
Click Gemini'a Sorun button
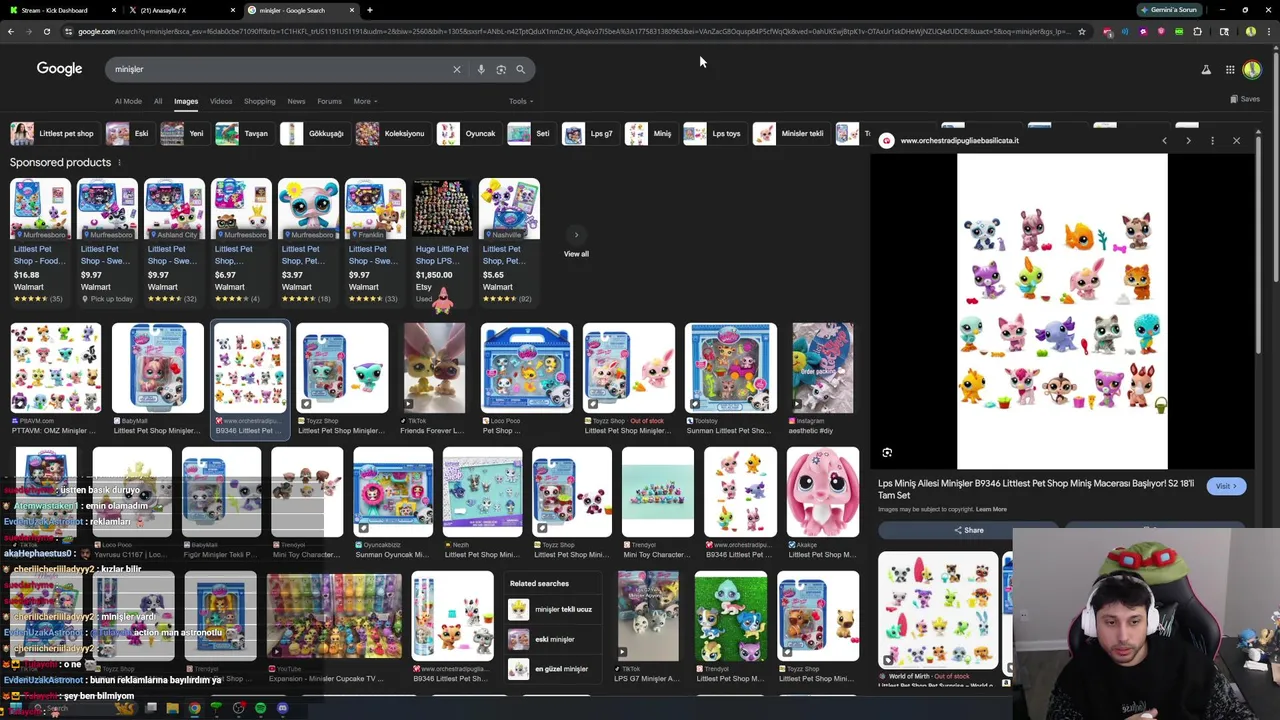click(1169, 10)
